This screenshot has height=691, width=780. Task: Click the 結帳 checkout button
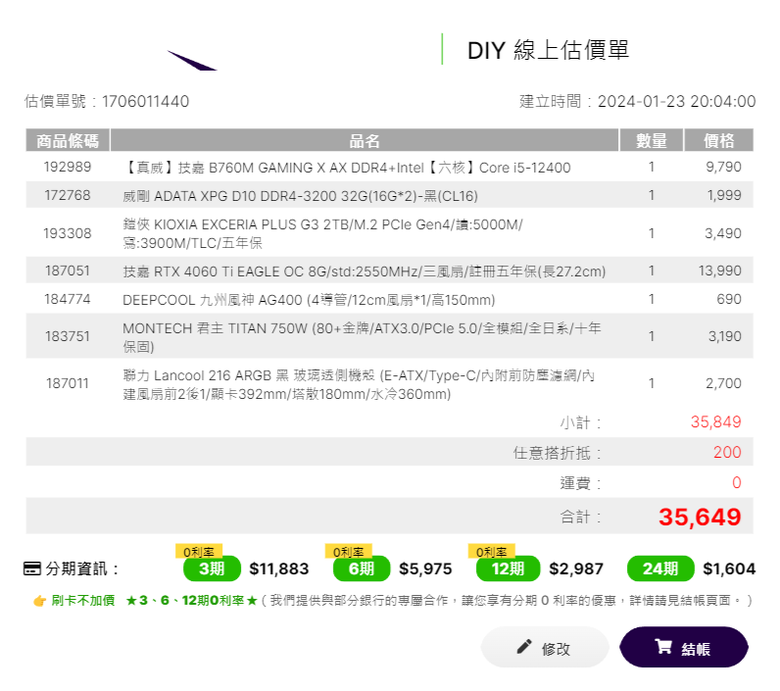click(x=683, y=647)
